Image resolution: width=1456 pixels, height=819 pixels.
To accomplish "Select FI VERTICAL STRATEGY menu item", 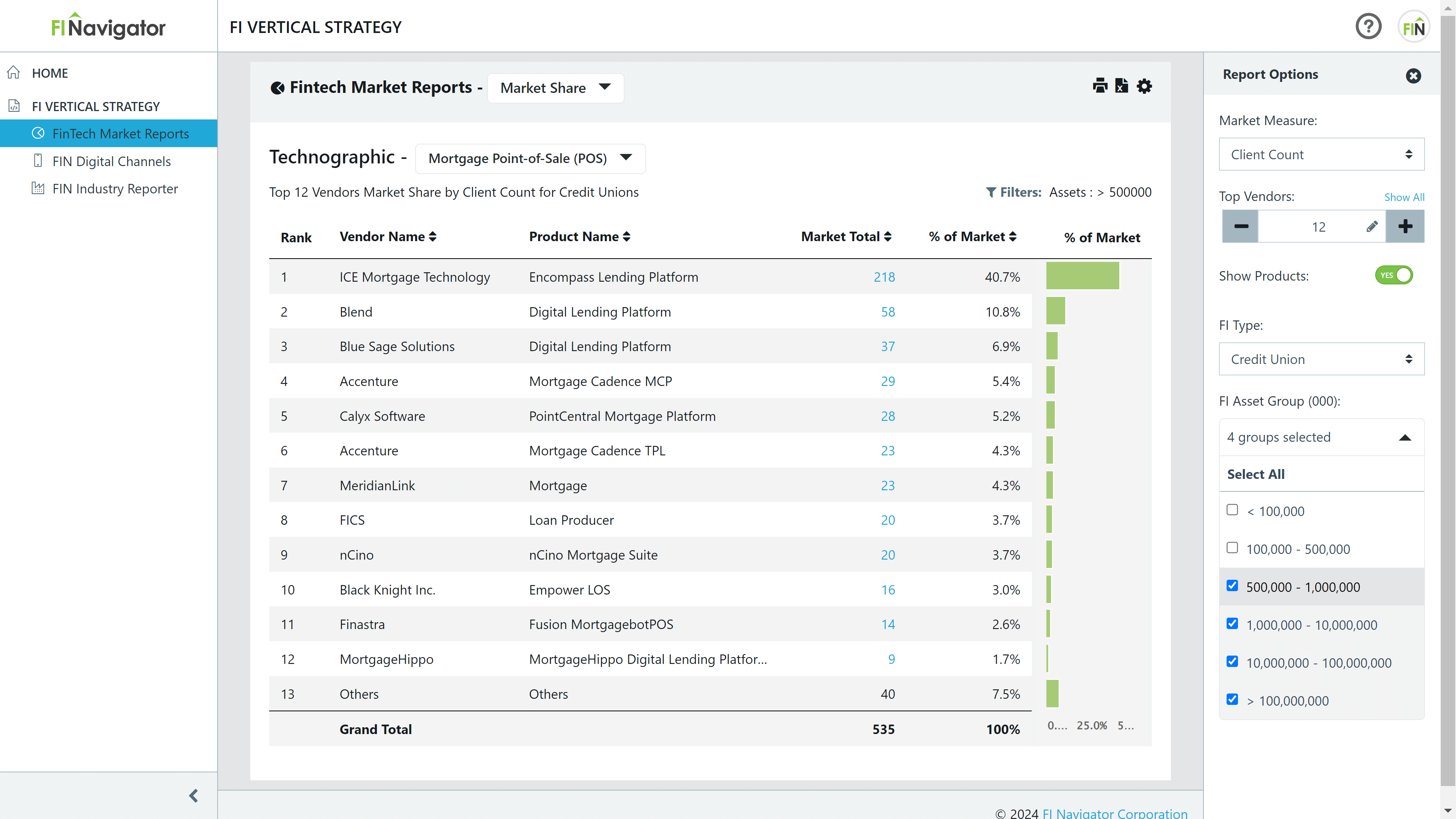I will (x=96, y=106).
